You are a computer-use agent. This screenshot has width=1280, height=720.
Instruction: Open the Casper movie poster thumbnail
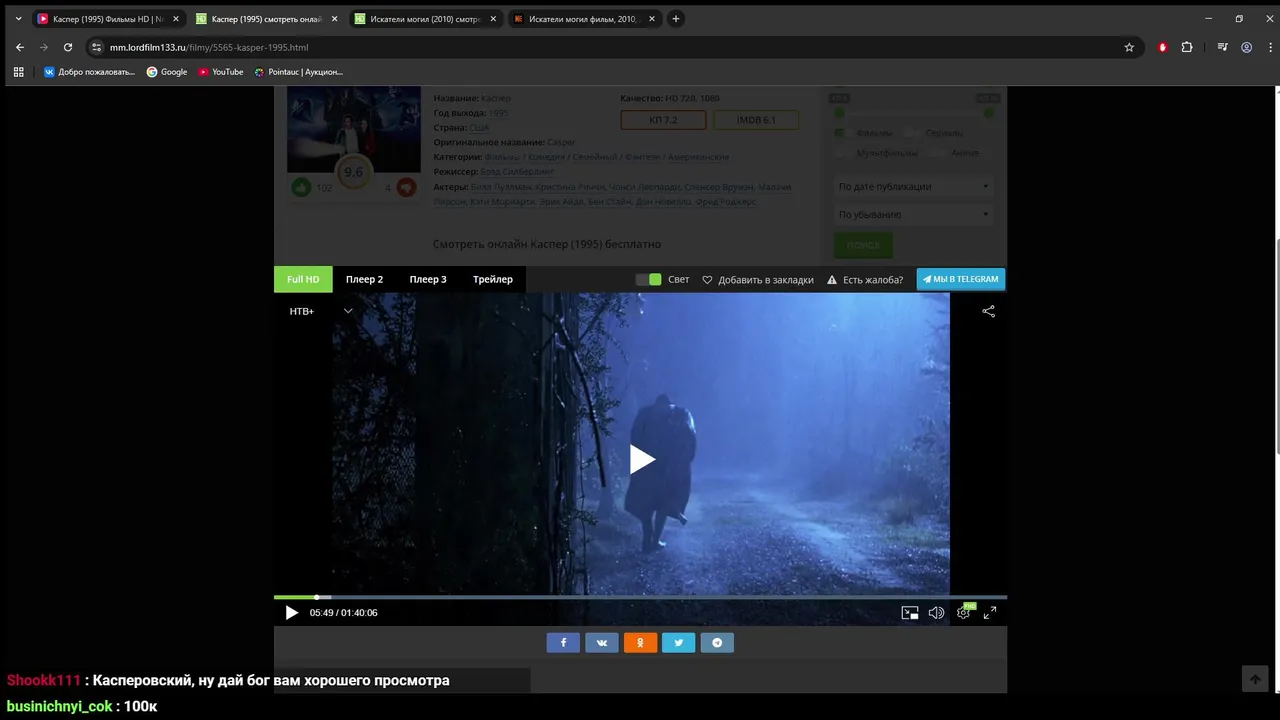point(354,129)
